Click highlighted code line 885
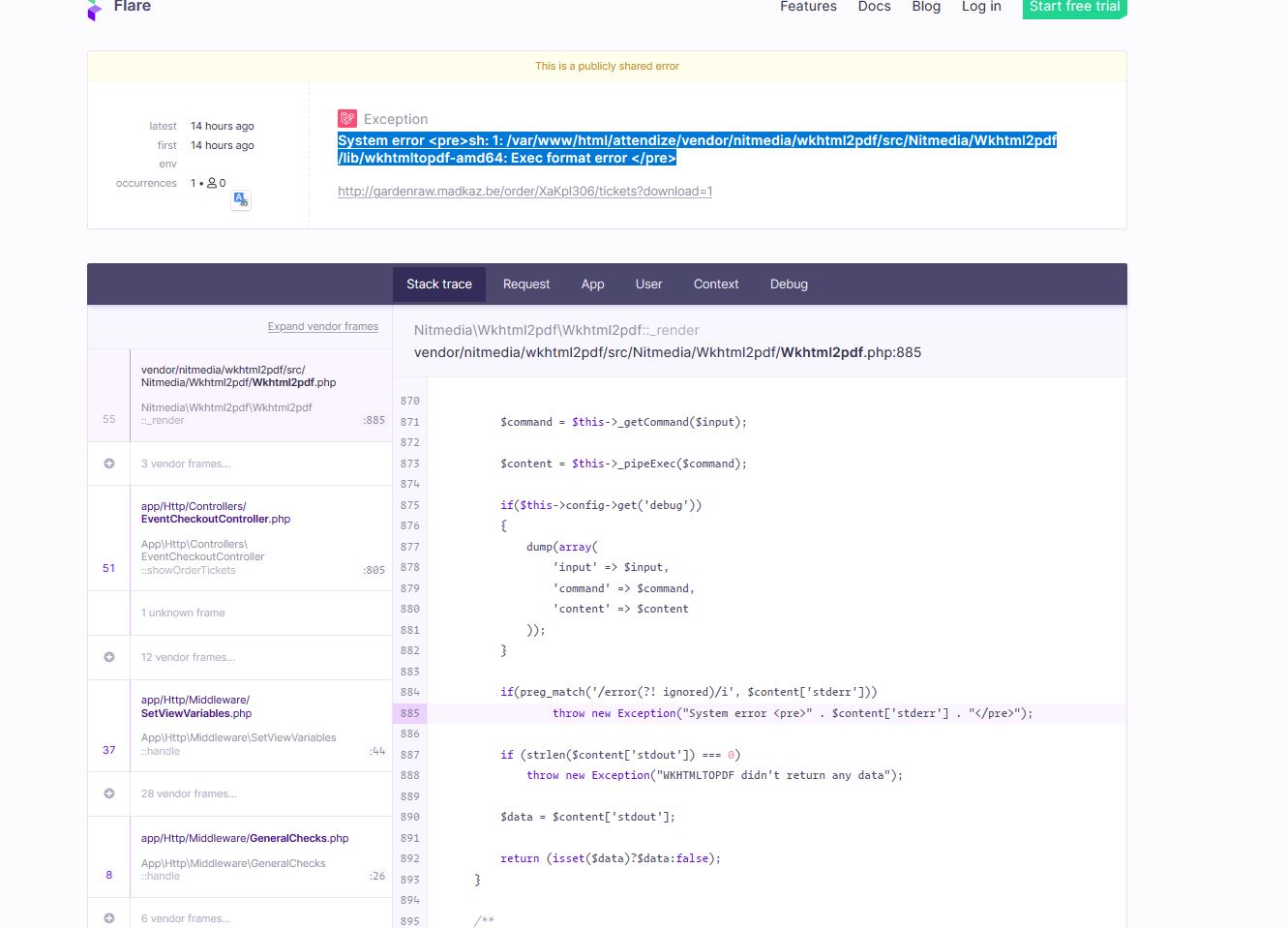This screenshot has width=1288, height=928. tap(760, 713)
